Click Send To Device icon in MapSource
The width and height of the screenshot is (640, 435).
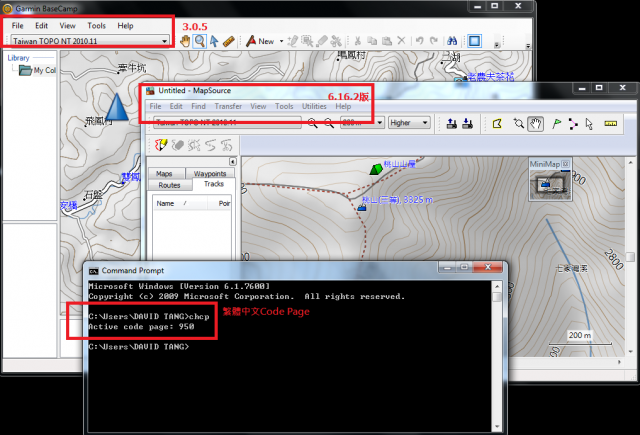click(451, 123)
